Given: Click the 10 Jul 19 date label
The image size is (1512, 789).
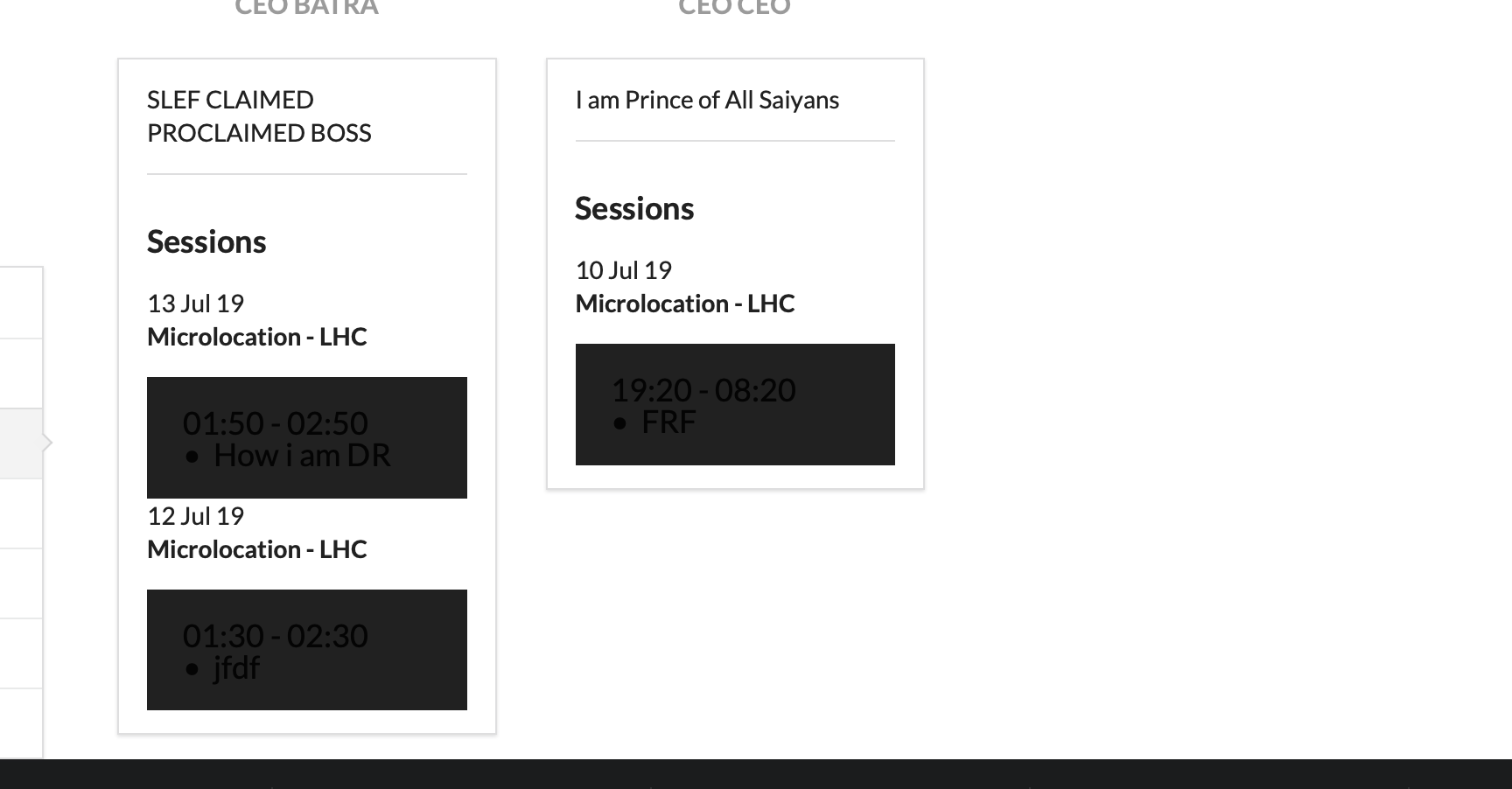Looking at the screenshot, I should pyautogui.click(x=623, y=269).
